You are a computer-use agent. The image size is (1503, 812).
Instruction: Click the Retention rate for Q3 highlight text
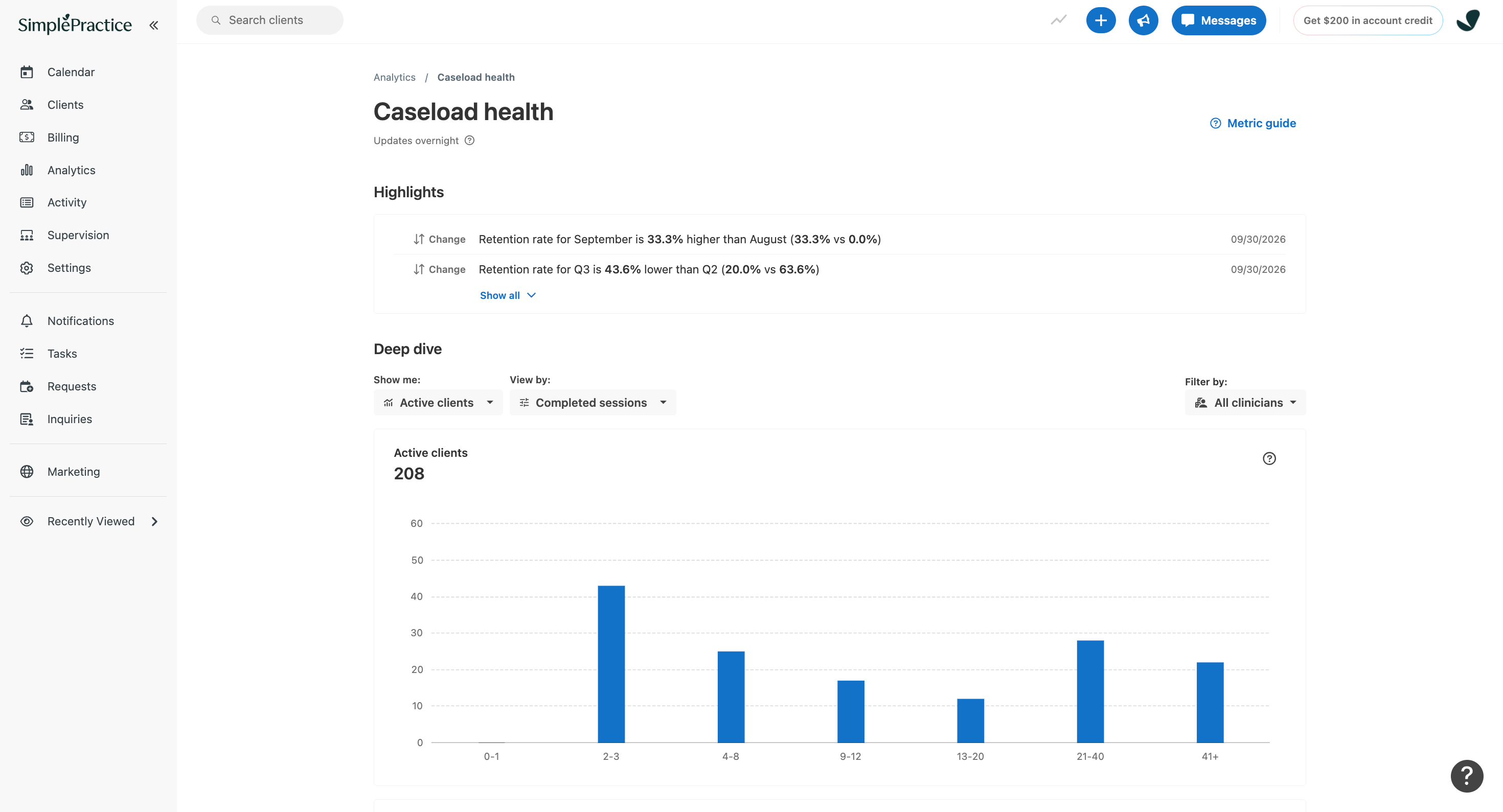click(x=649, y=269)
